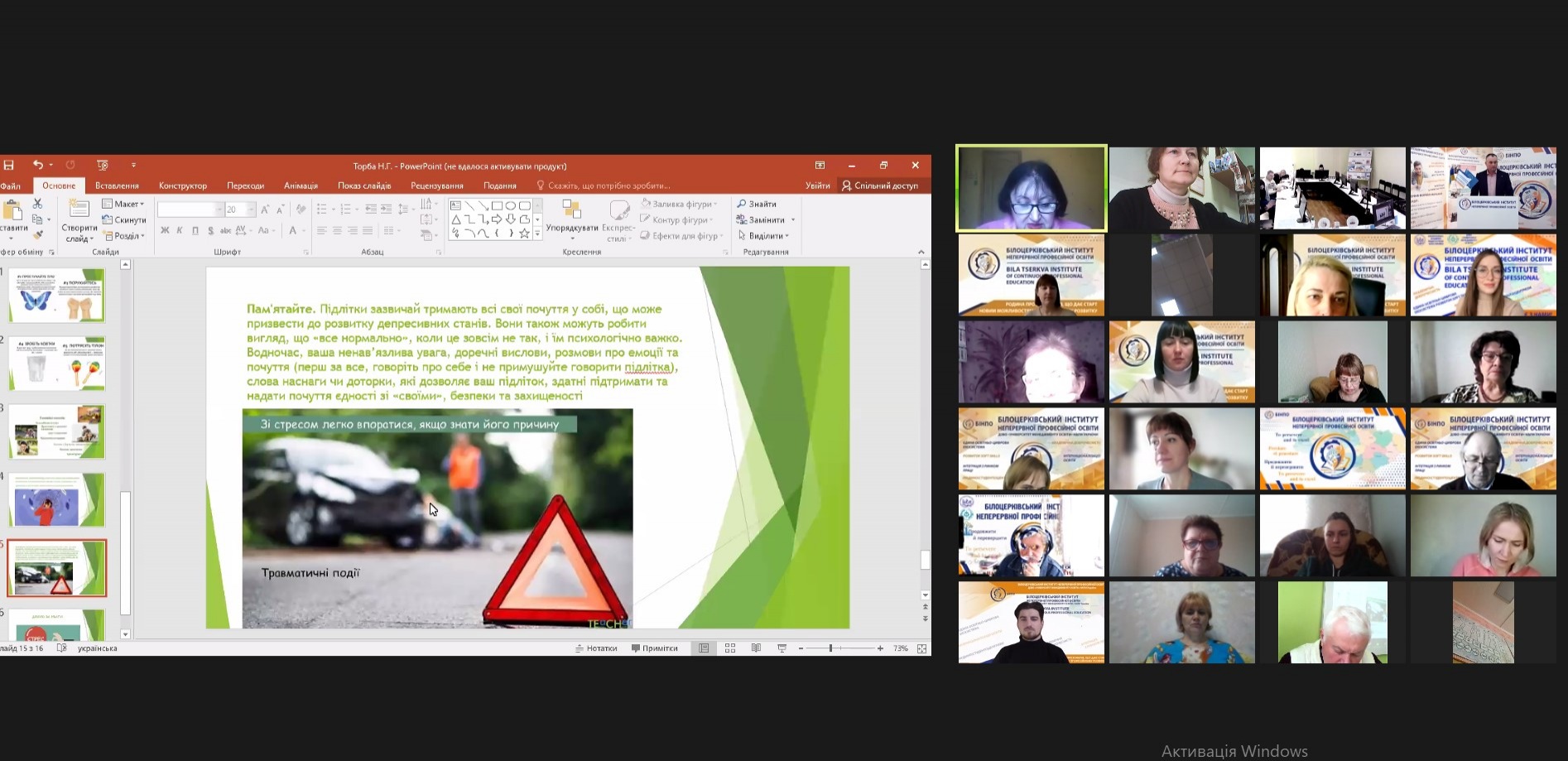Fit slide to current window
1568x761 pixels.
[921, 648]
